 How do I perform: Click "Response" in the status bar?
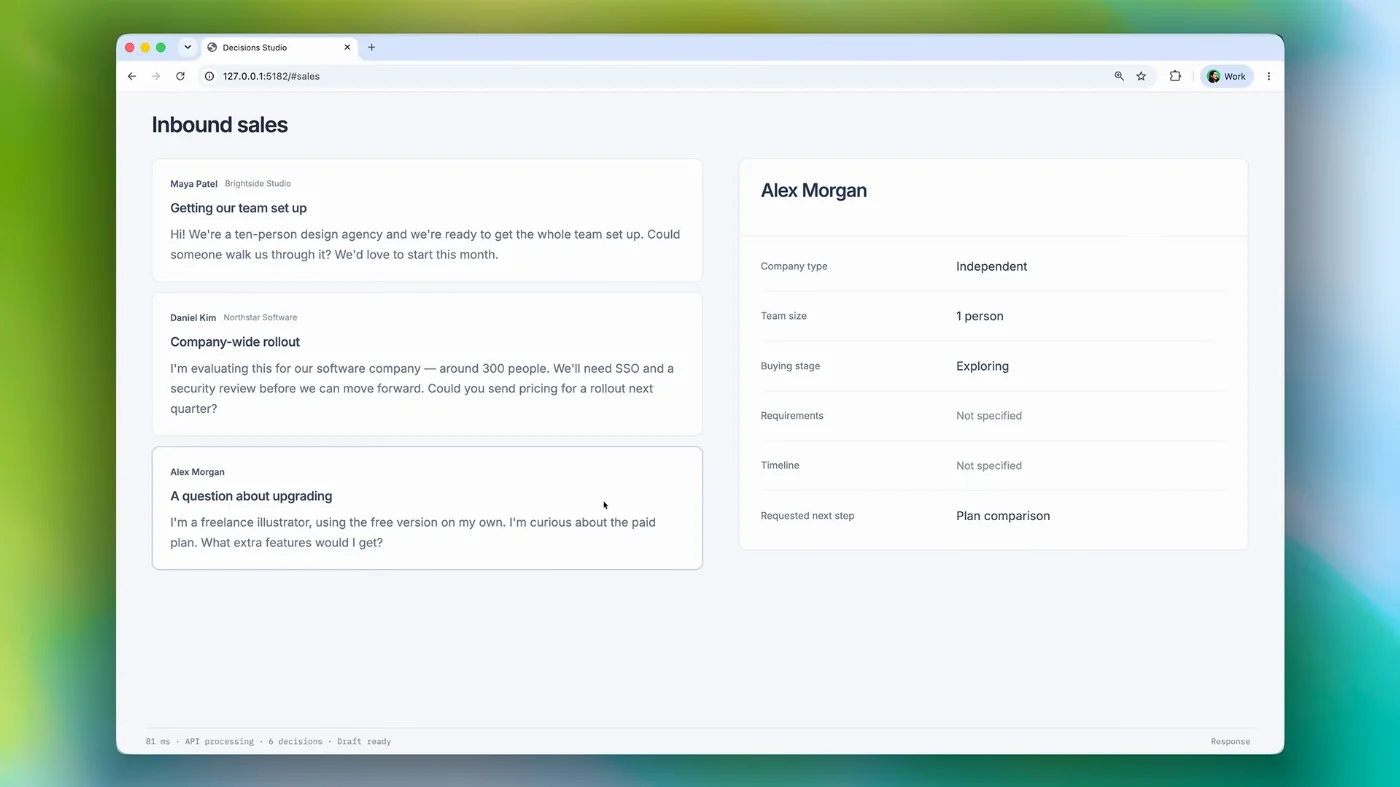point(1230,742)
